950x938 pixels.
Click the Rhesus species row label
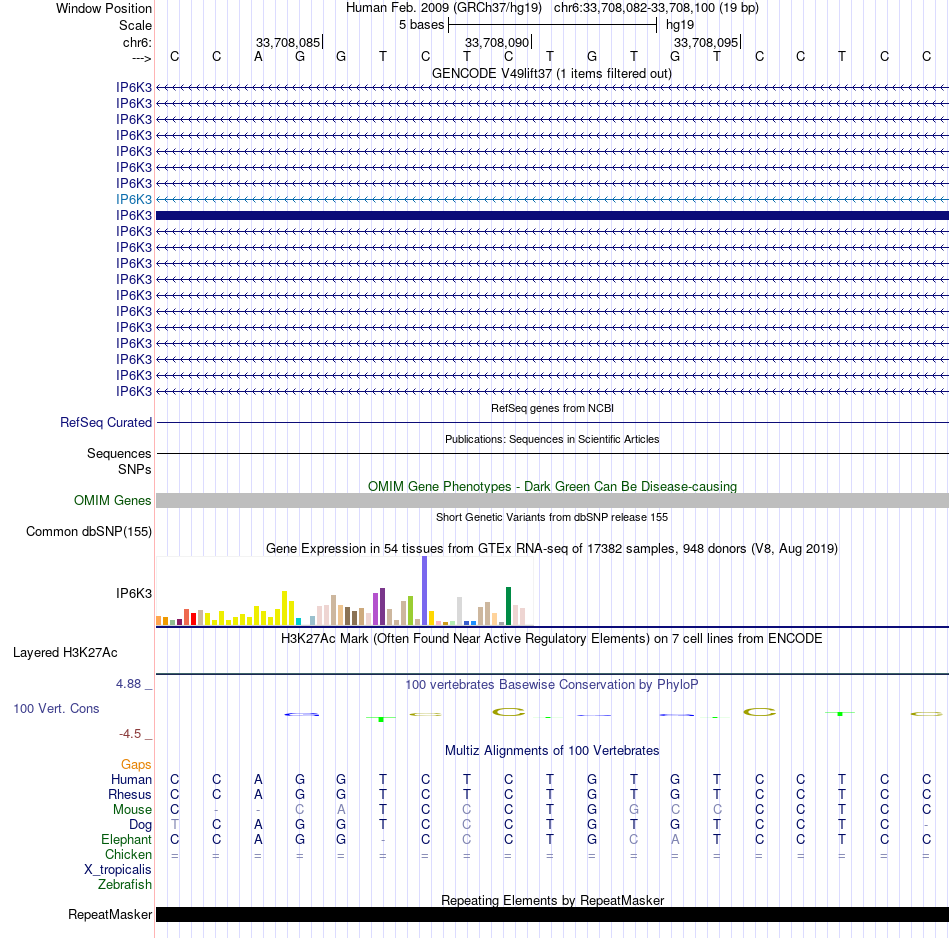coord(130,794)
